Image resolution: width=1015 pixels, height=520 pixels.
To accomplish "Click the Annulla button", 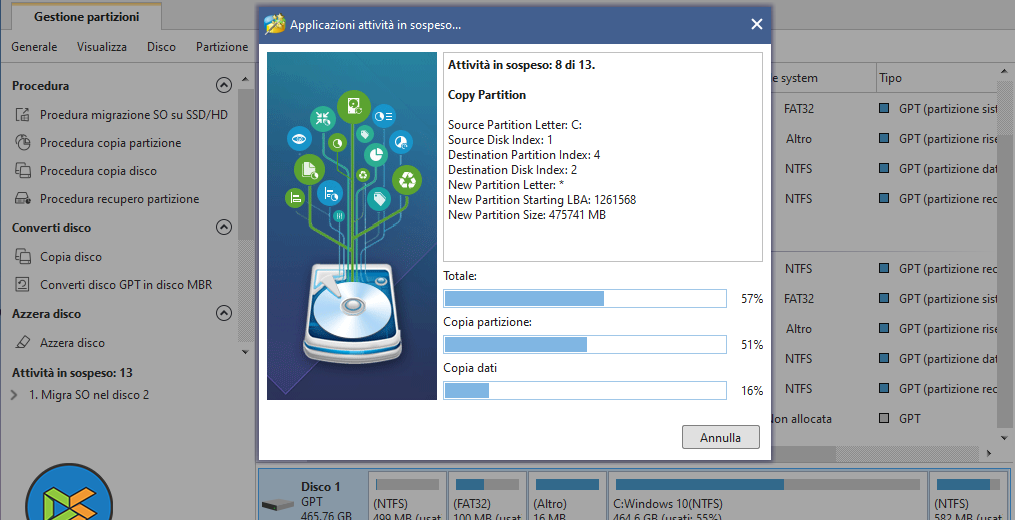I will coord(720,437).
